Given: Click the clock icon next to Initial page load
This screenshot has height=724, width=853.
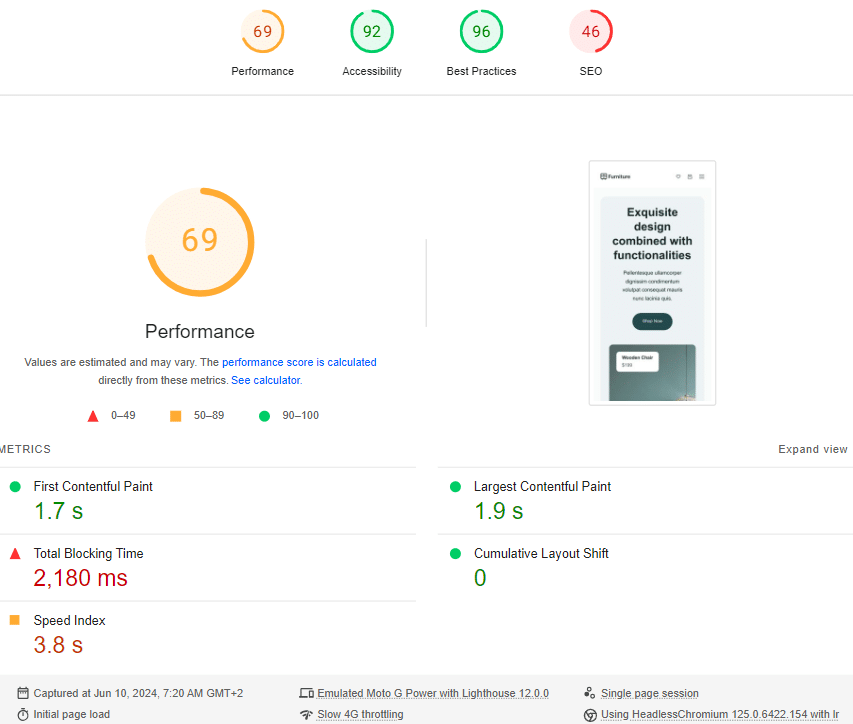Looking at the screenshot, I should point(22,714).
